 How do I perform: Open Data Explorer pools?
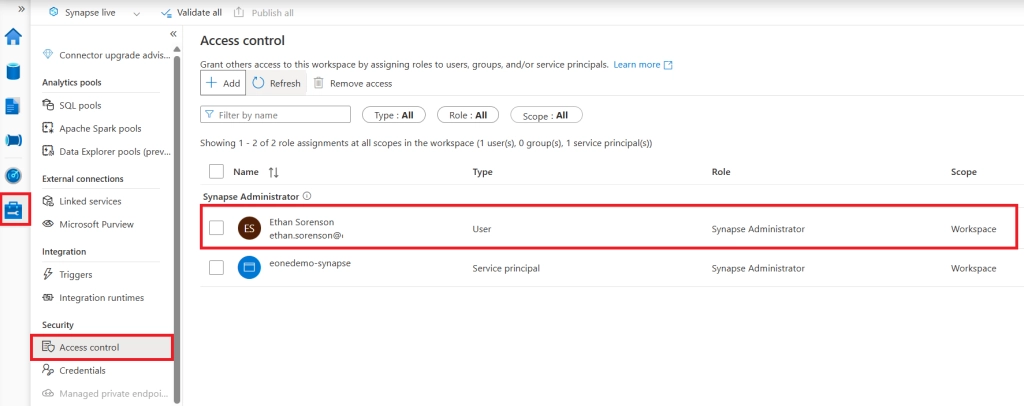pos(105,151)
